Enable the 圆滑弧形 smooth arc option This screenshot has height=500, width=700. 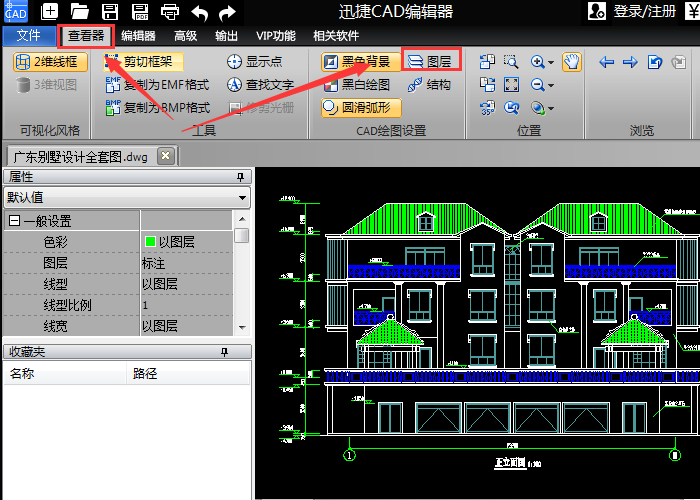point(360,108)
